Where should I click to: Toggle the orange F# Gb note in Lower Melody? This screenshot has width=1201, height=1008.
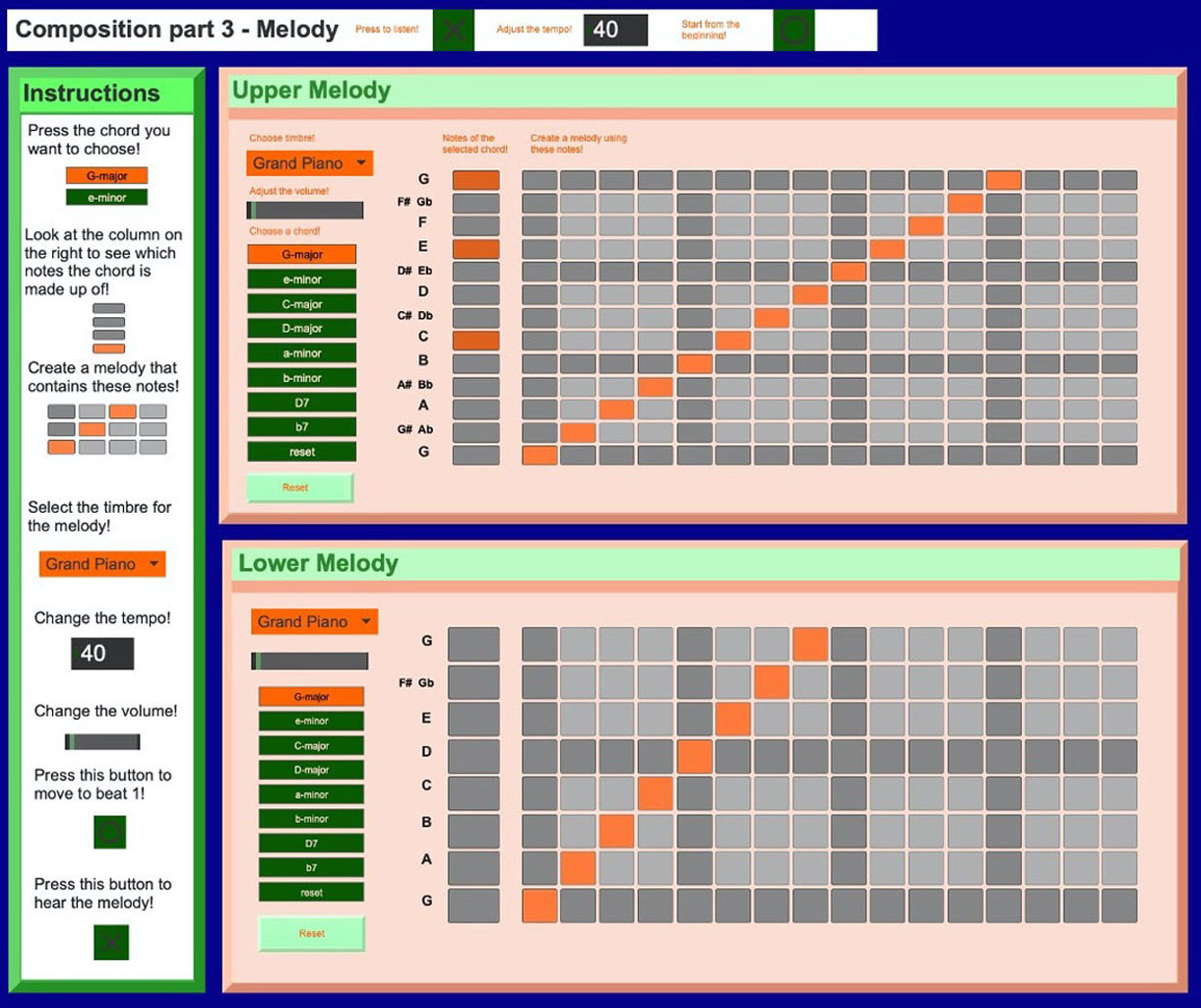(772, 682)
